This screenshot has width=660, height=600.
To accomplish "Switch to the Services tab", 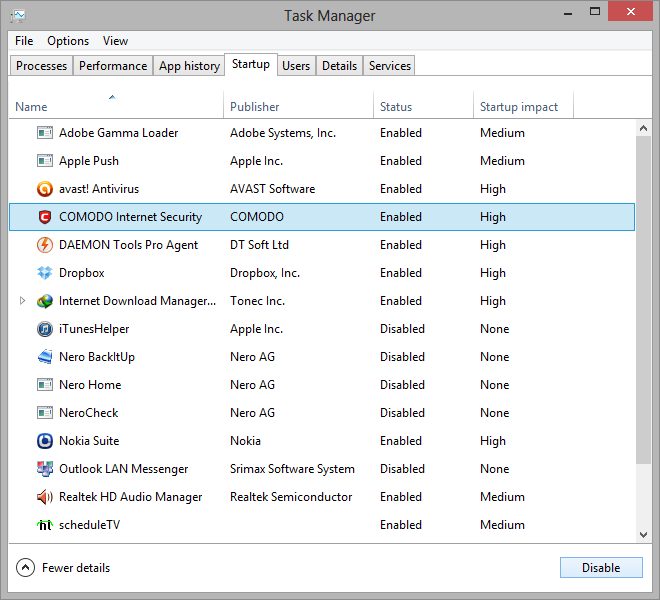I will (x=389, y=66).
